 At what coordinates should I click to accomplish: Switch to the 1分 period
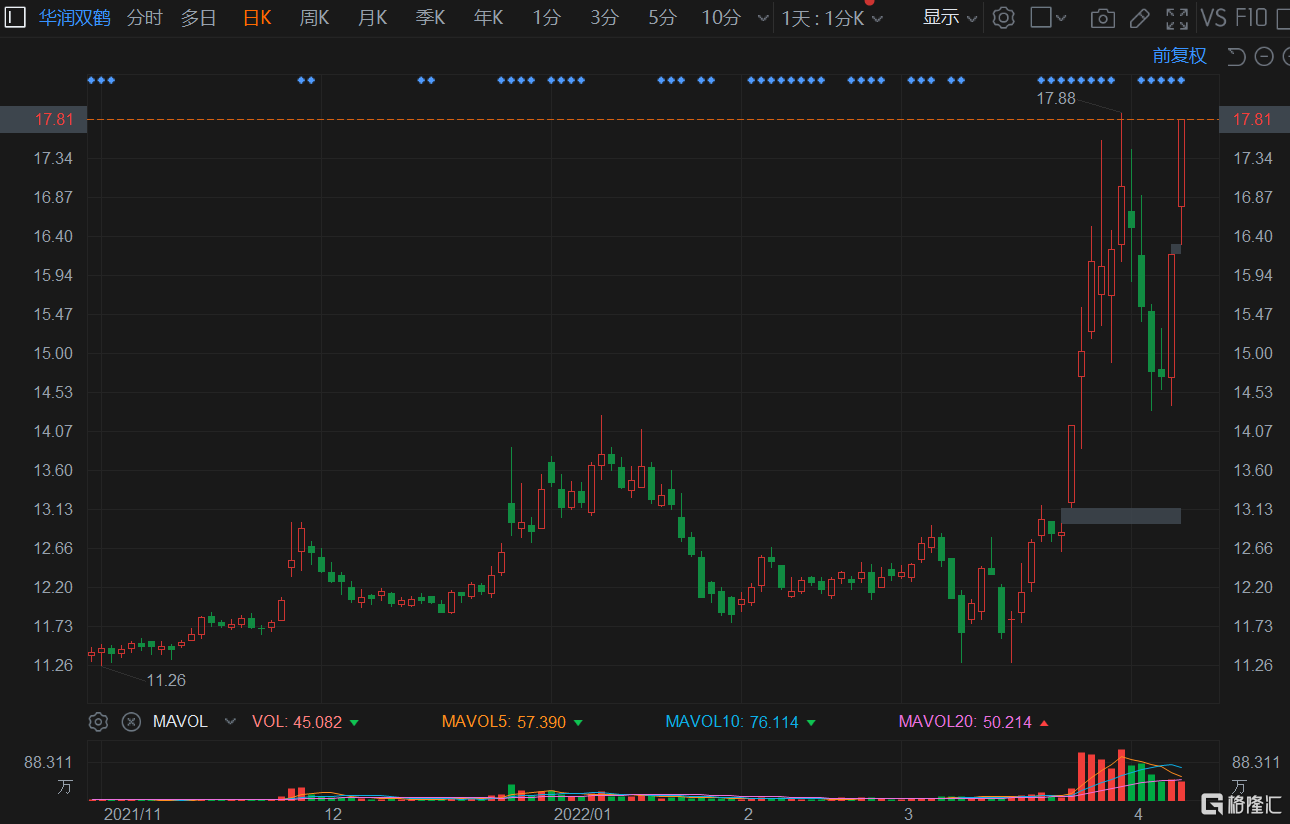tap(546, 18)
